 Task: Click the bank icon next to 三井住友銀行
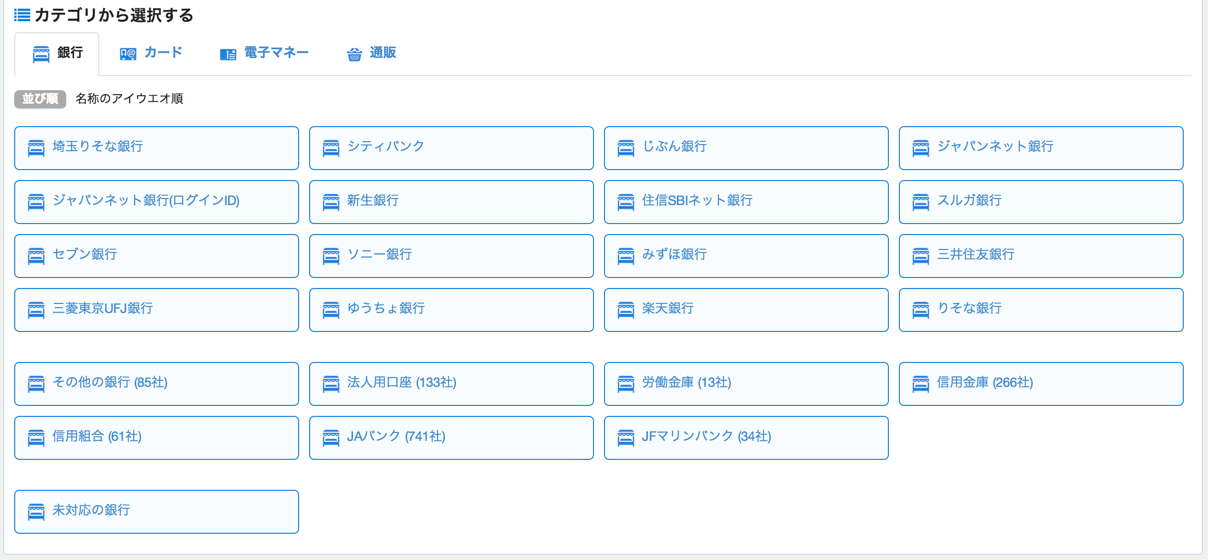tap(921, 256)
